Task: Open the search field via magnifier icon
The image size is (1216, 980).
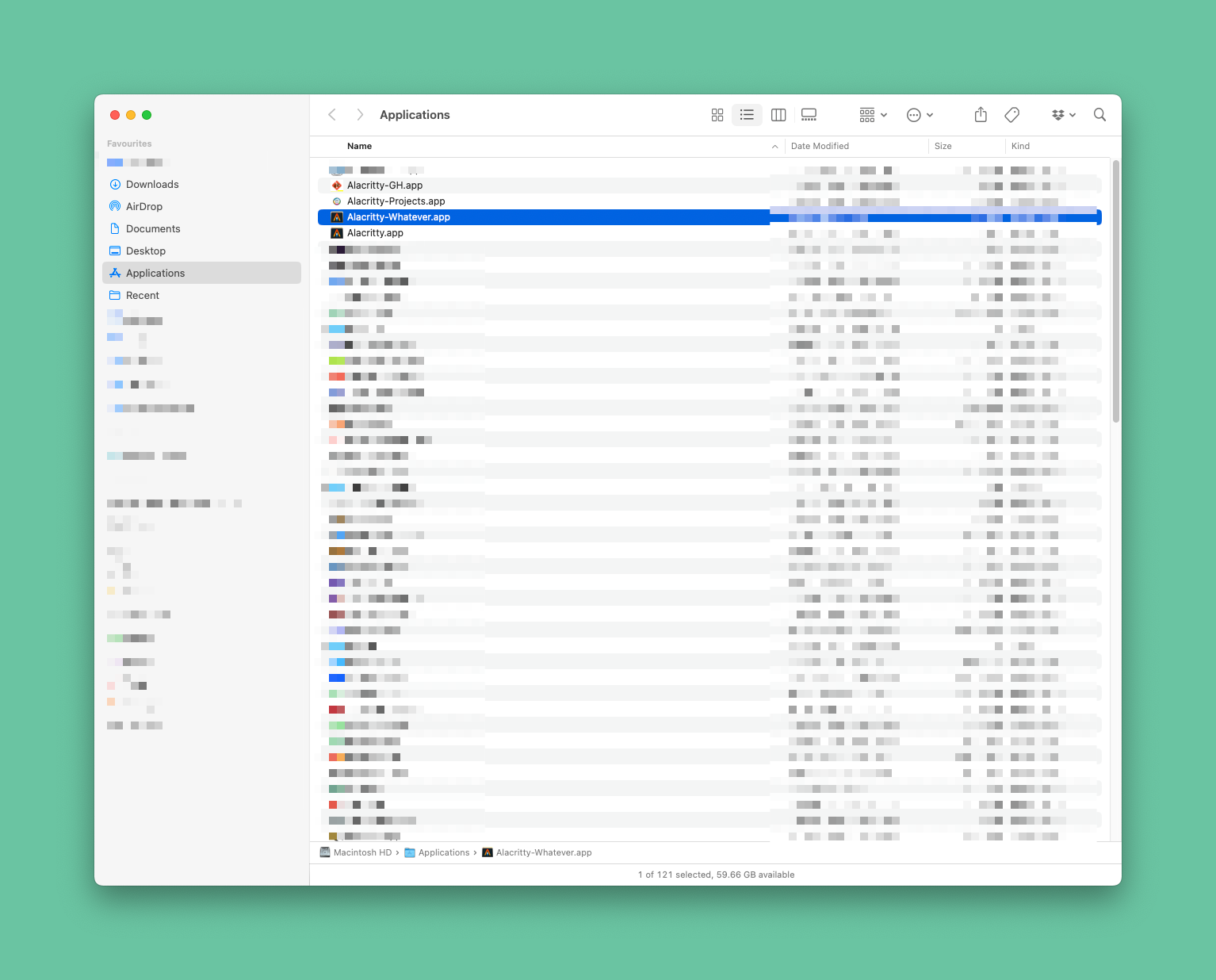Action: (x=1099, y=114)
